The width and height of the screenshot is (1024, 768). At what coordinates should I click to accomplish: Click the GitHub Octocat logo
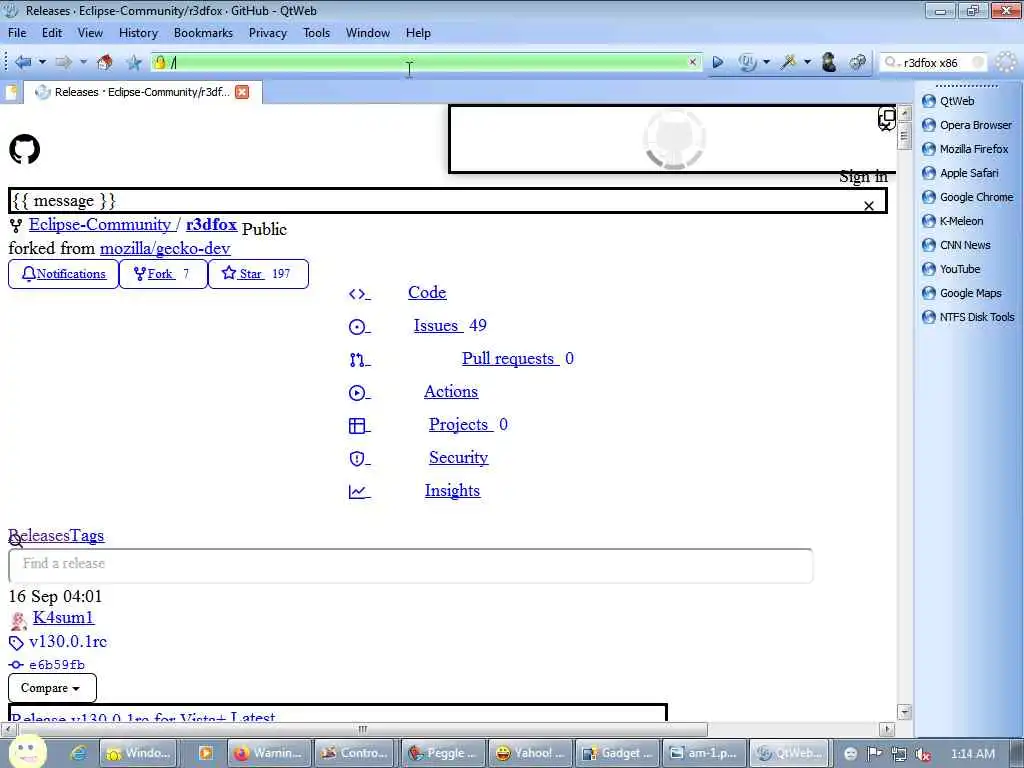[25, 149]
